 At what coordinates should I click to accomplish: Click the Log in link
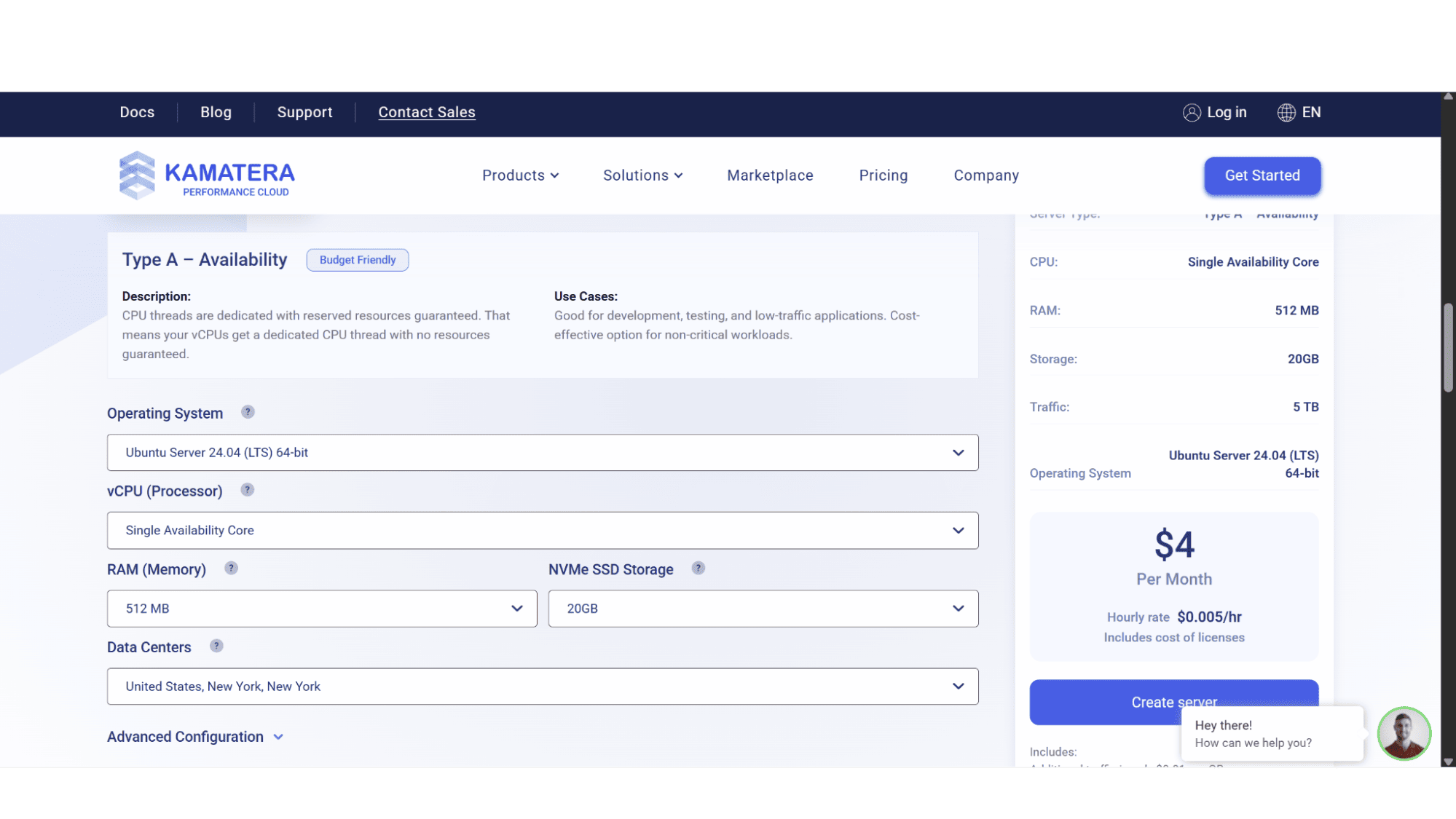click(1227, 112)
